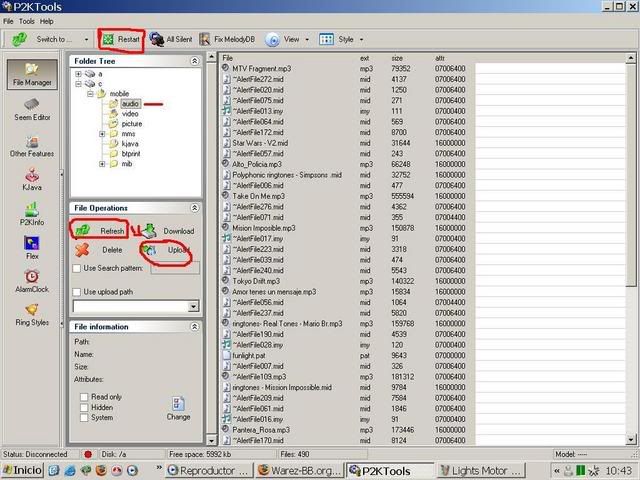
Task: Open the upload path combo box dropdown
Action: click(x=193, y=306)
